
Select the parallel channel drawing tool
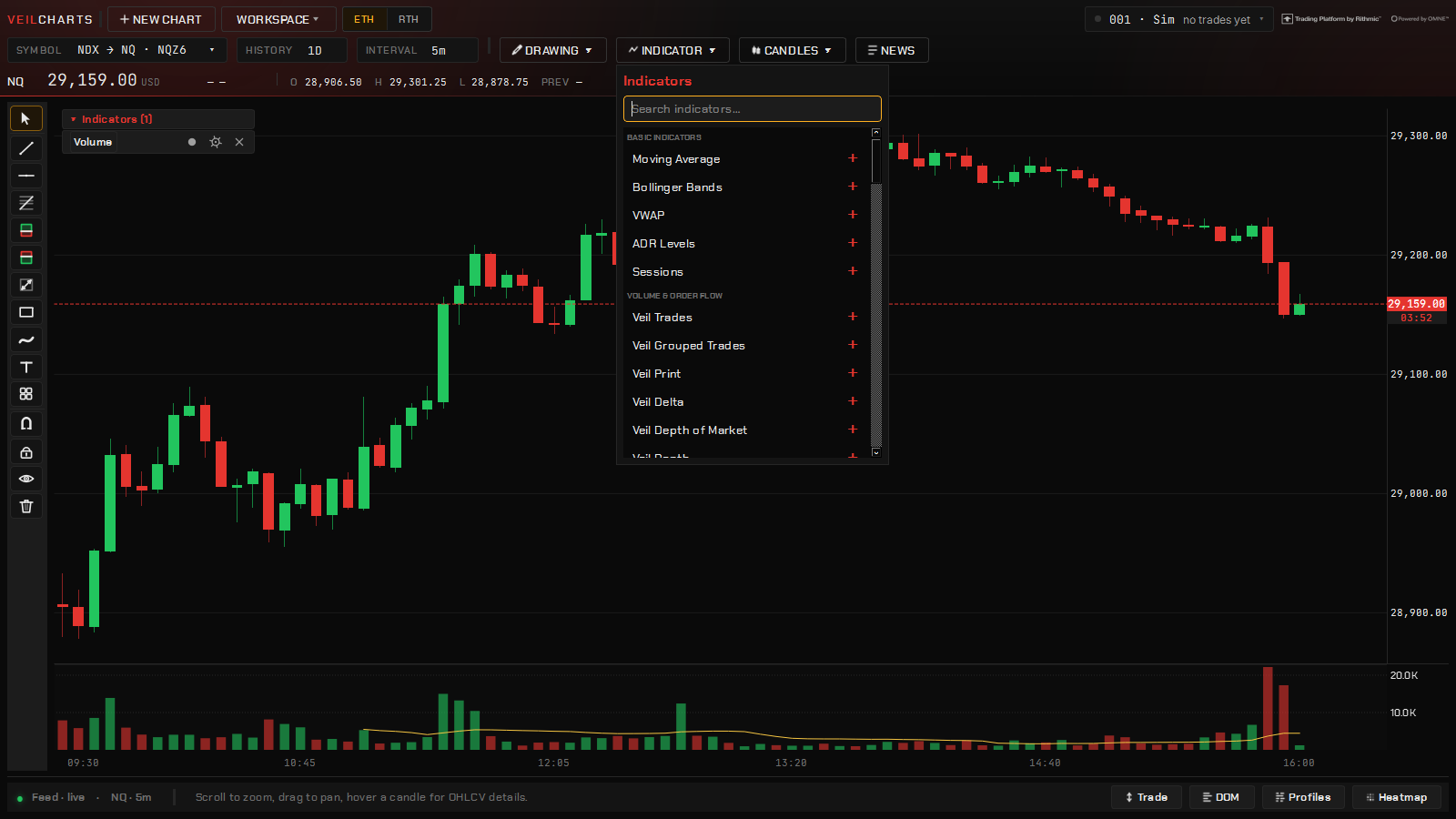pos(26,203)
